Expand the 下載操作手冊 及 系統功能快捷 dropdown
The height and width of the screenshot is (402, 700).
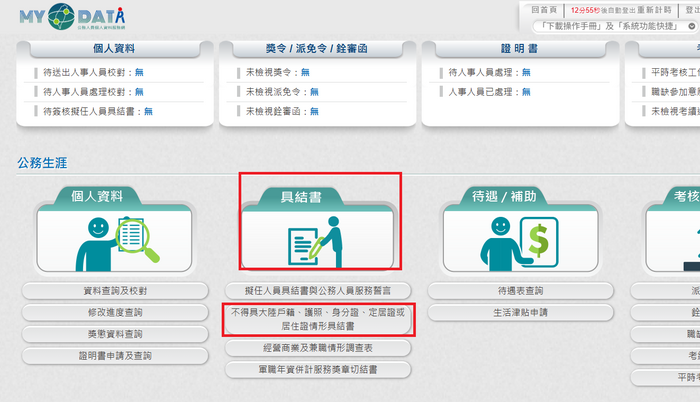[x=615, y=26]
